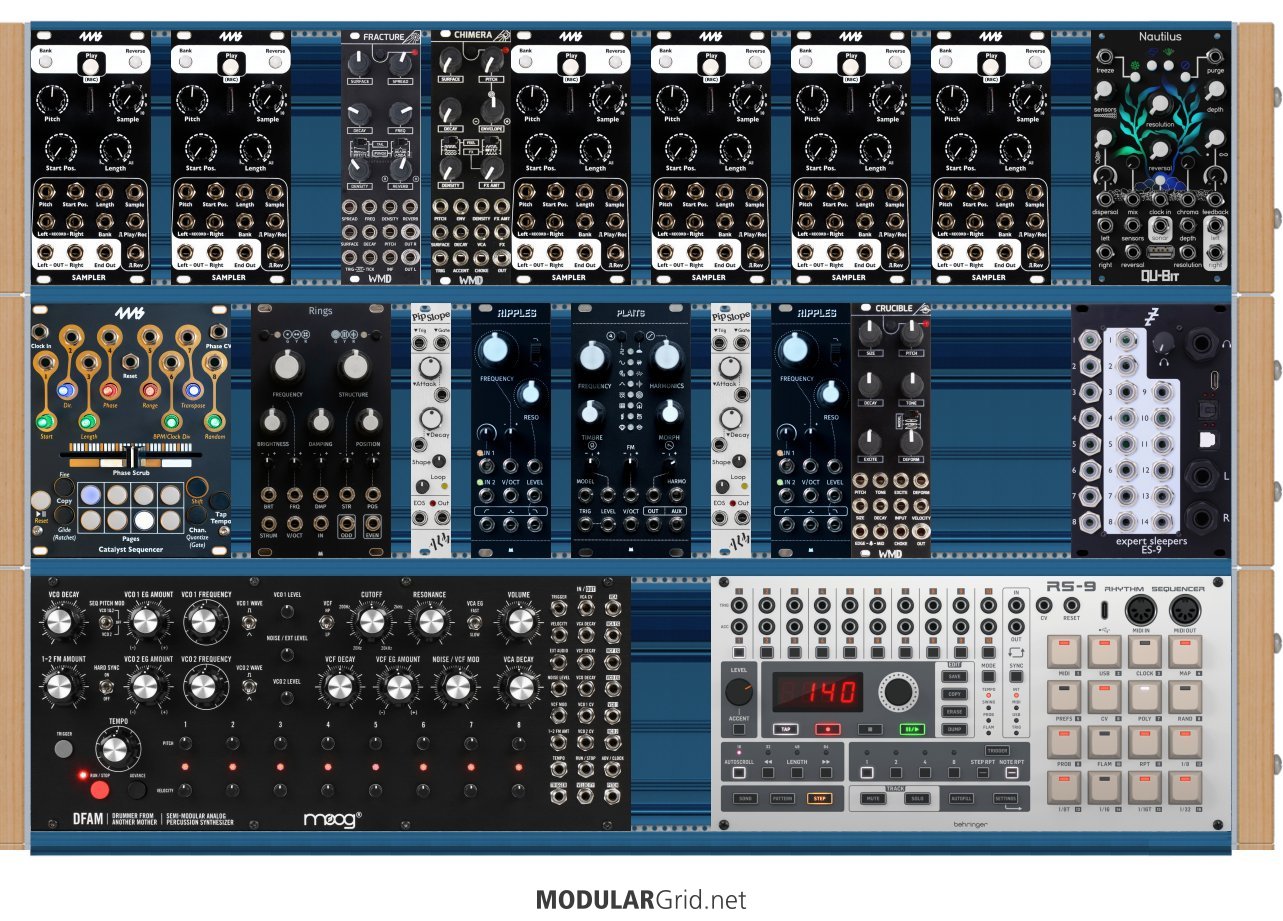
Task: Click the NOTE RPT button on RS-9
Action: tap(1012, 772)
